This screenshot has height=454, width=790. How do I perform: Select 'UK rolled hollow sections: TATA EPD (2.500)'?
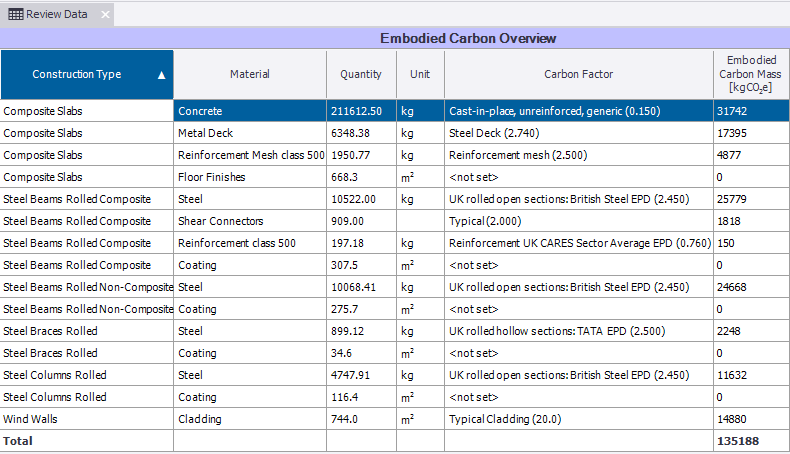pyautogui.click(x=578, y=331)
